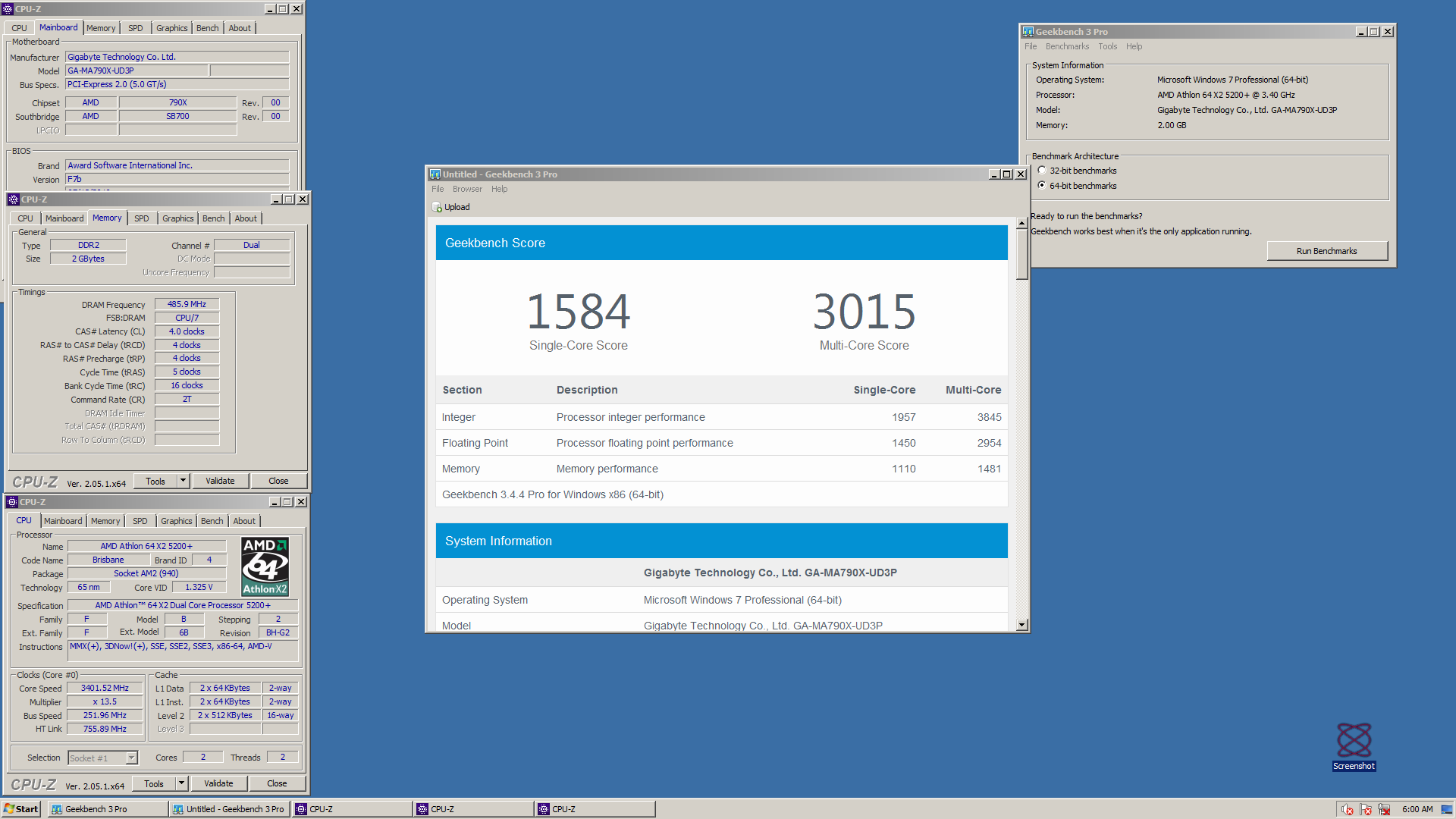Open the File menu in Untitled Geekbench window
Viewport: 1456px width, 819px height.
tap(438, 189)
